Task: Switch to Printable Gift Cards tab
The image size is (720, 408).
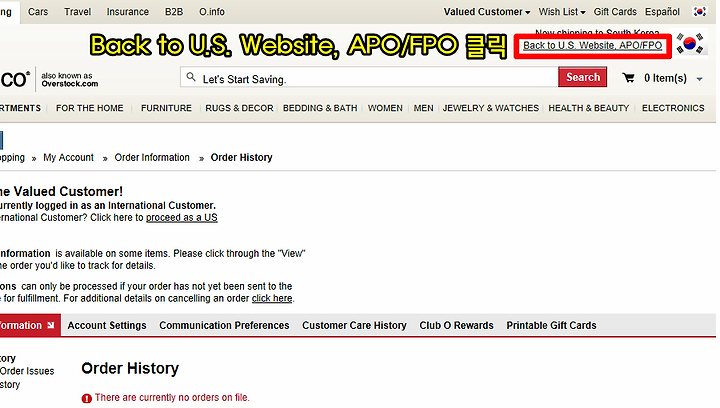Action: click(x=551, y=325)
